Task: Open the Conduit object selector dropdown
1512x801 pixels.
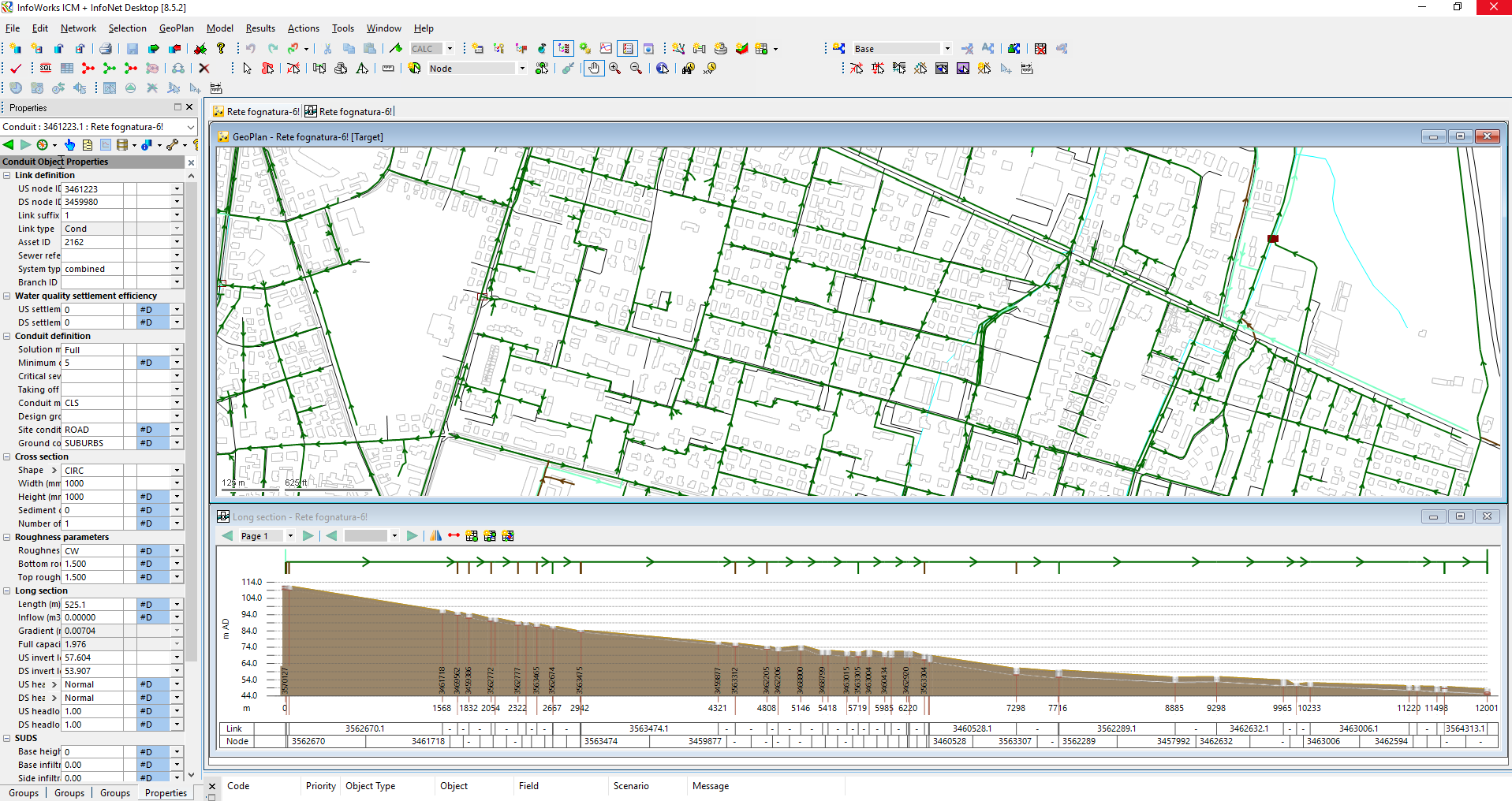Action: [190, 127]
